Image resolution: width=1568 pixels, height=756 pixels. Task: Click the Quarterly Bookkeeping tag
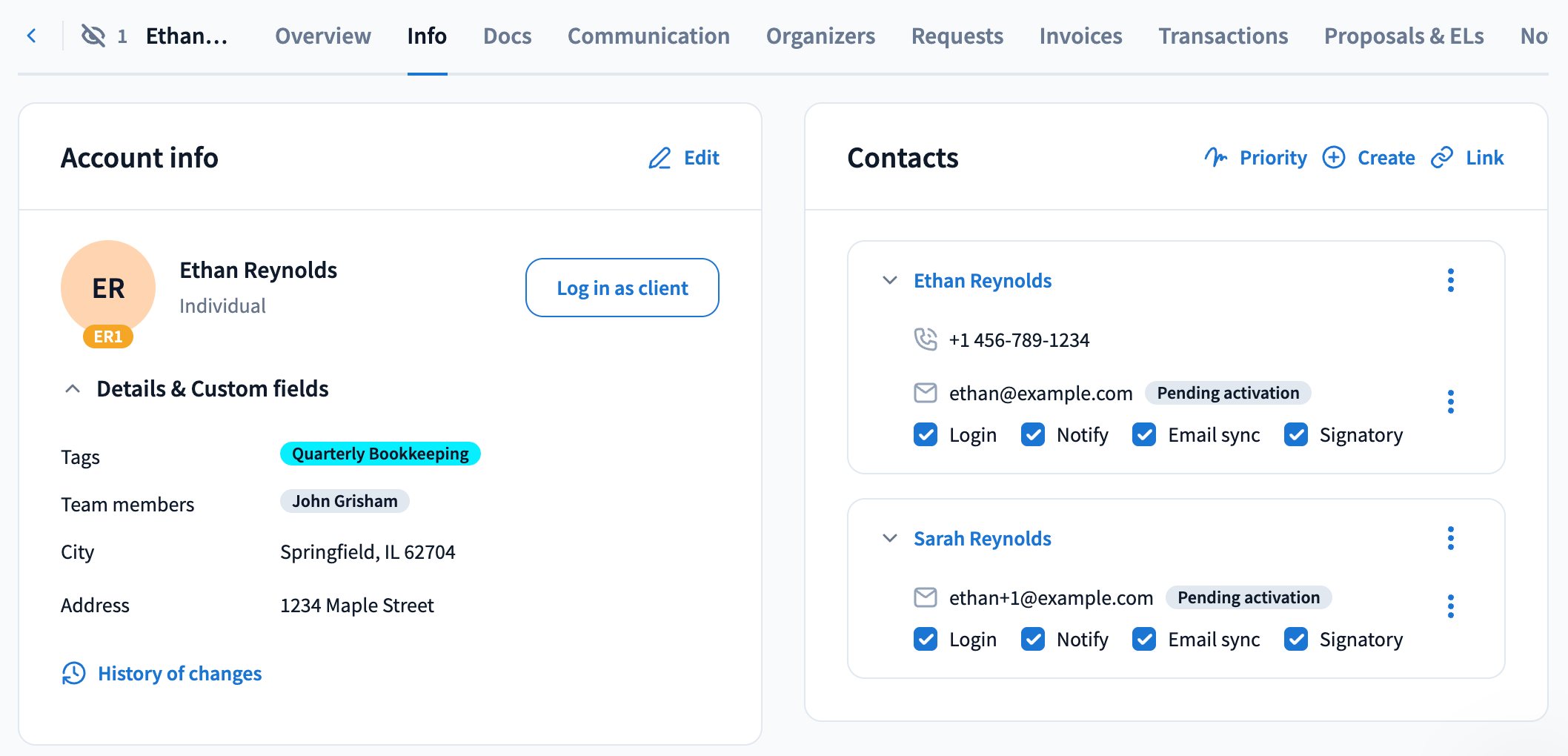pos(380,454)
